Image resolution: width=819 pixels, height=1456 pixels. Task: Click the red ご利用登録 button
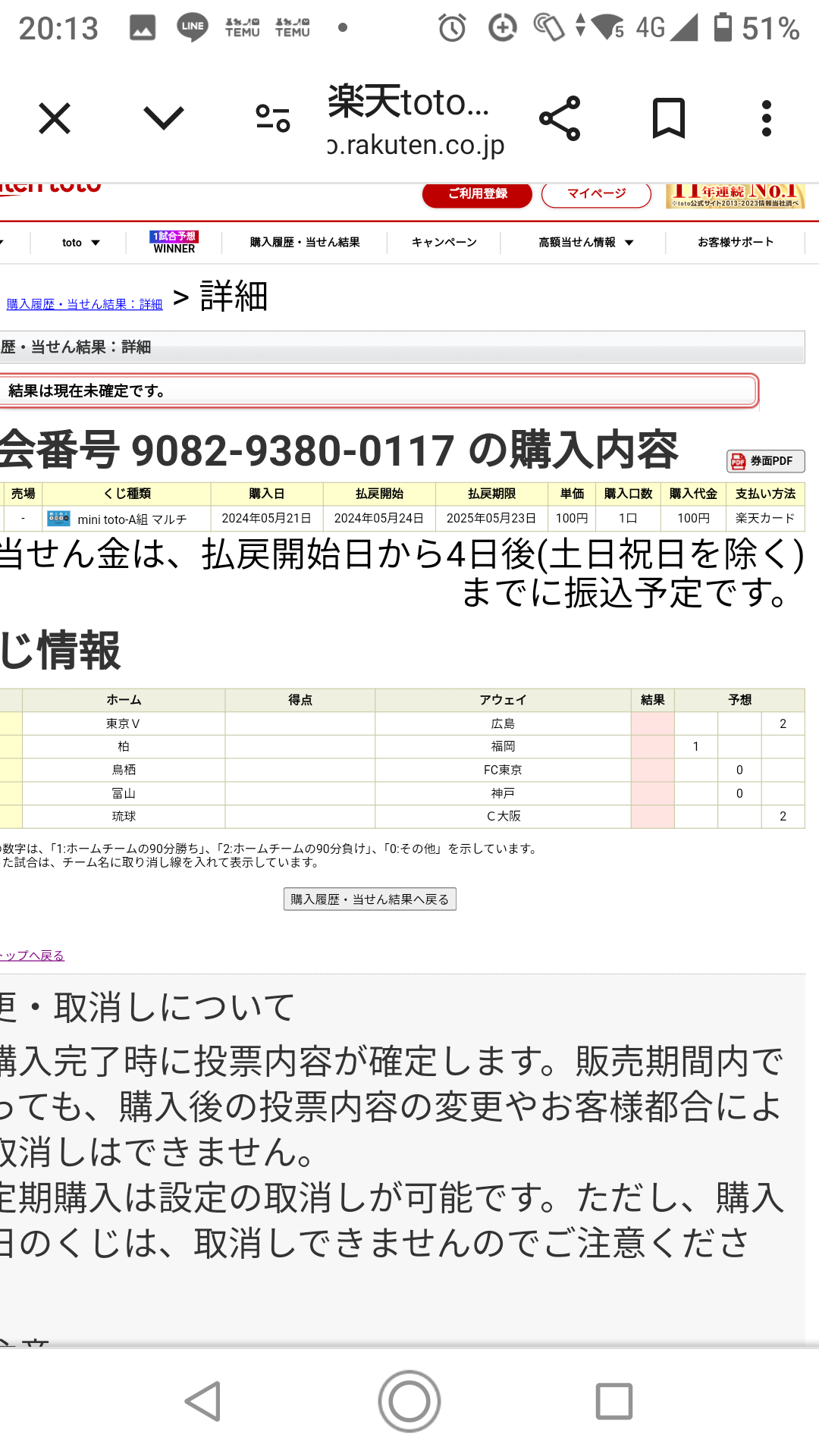point(478,194)
